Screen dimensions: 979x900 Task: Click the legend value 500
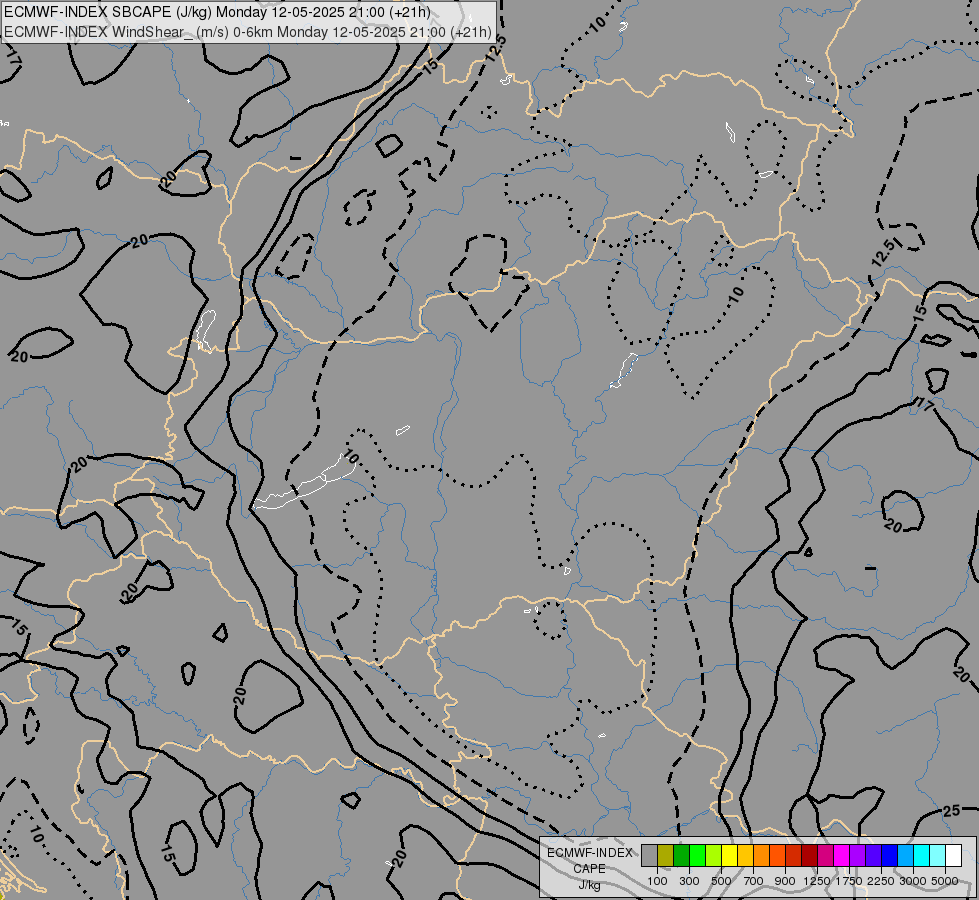coord(721,881)
